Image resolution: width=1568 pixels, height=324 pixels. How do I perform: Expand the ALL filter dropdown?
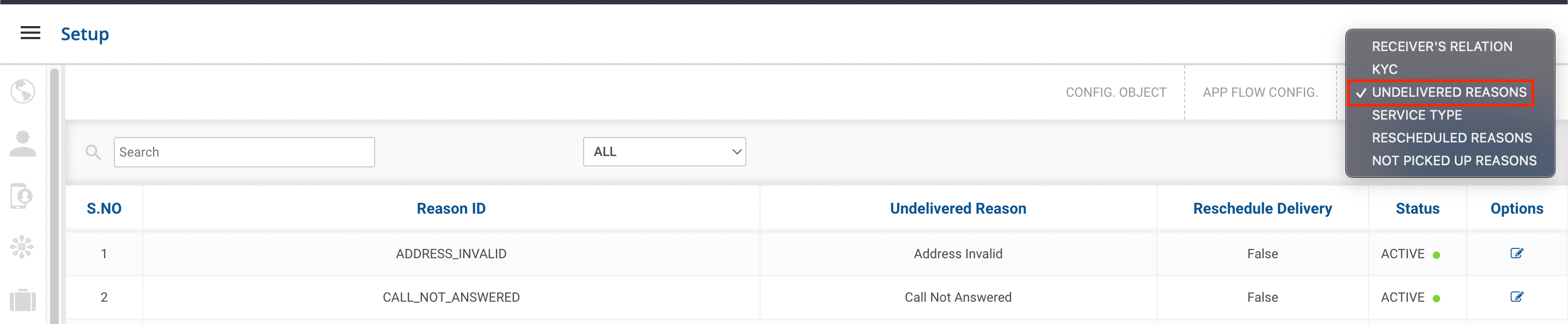click(x=664, y=152)
